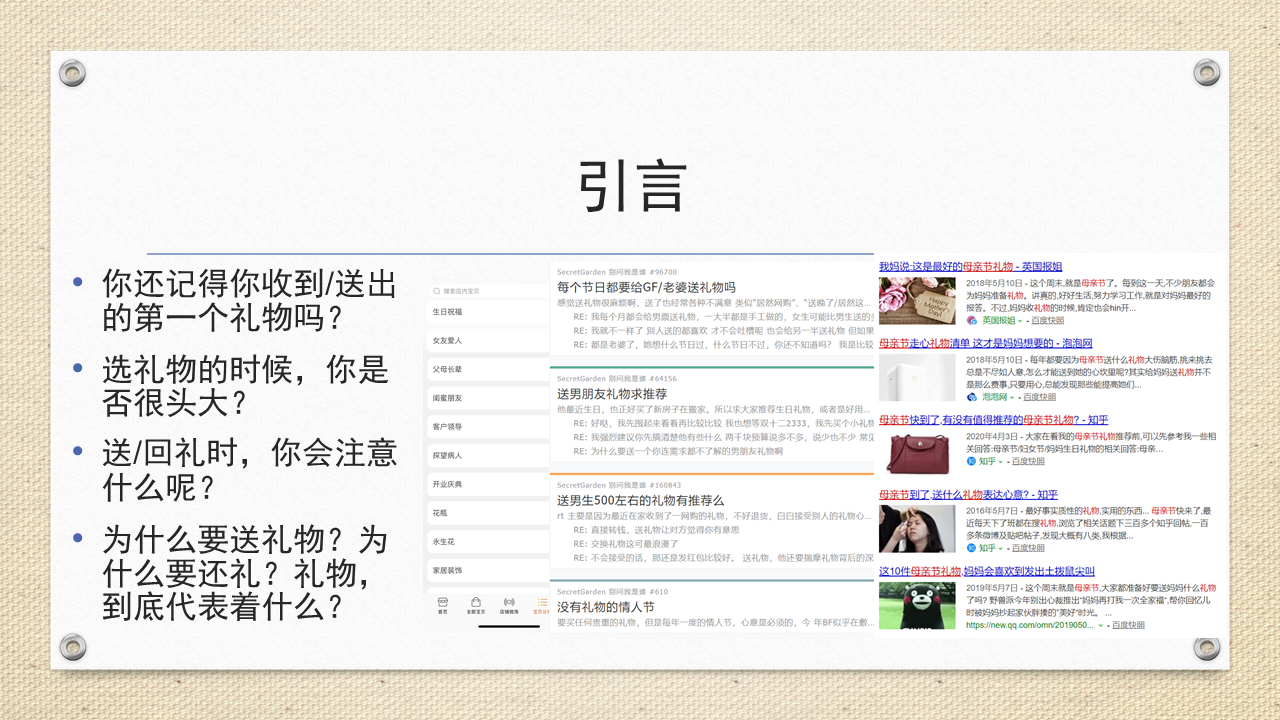Click the slide title 引言
1280x720 pixels.
(x=632, y=186)
